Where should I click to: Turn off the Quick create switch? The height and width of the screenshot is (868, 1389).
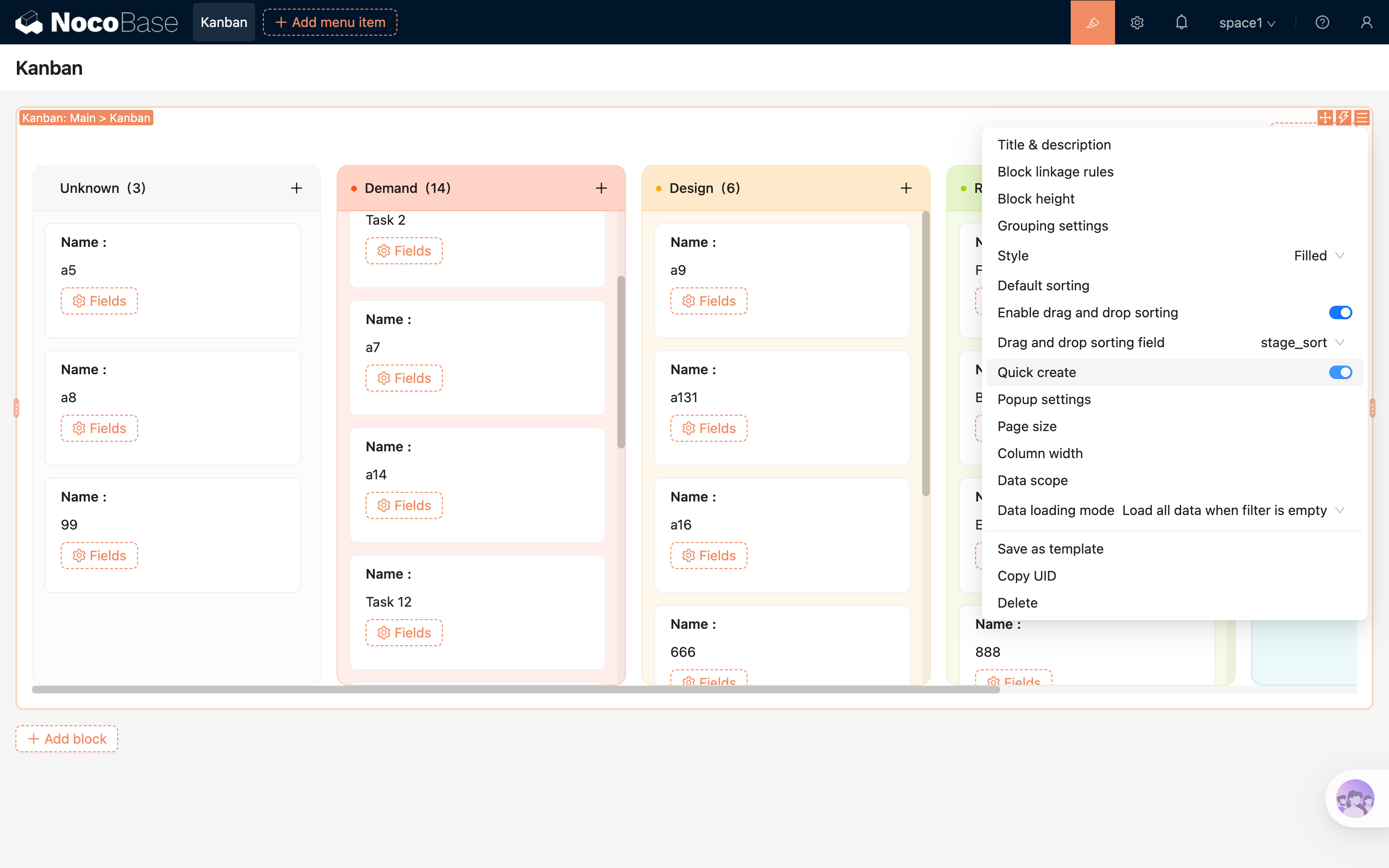[1340, 372]
